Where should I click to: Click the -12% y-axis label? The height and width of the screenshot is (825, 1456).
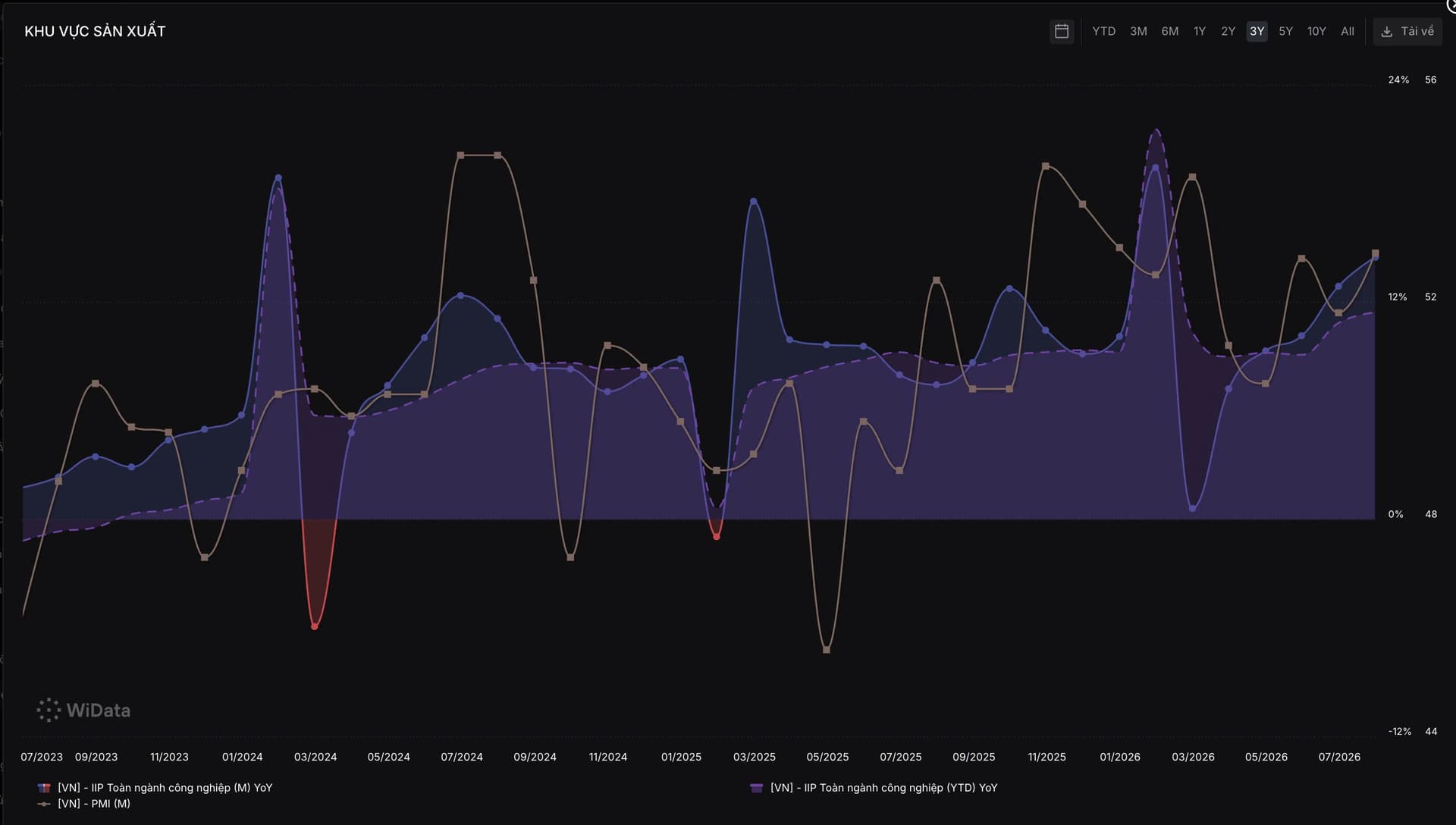1400,732
